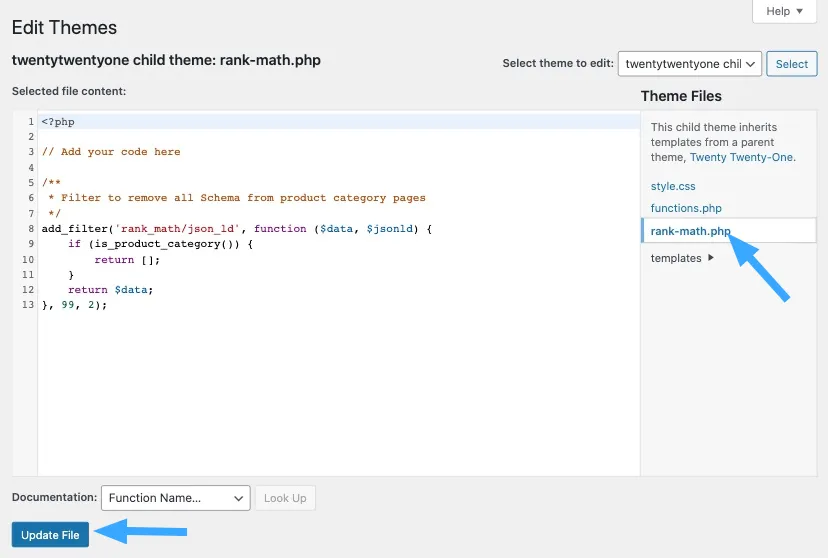
Task: Click the 'return [];' code line
Action: click(x=127, y=260)
